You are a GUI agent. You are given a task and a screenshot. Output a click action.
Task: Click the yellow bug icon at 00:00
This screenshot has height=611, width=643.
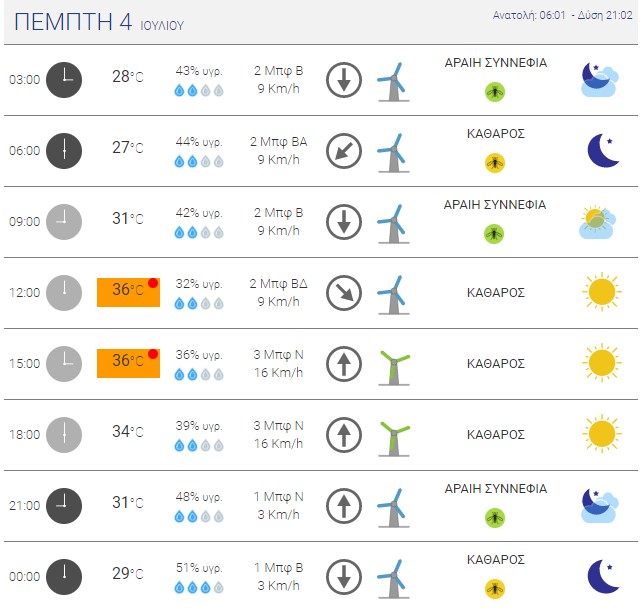point(495,588)
